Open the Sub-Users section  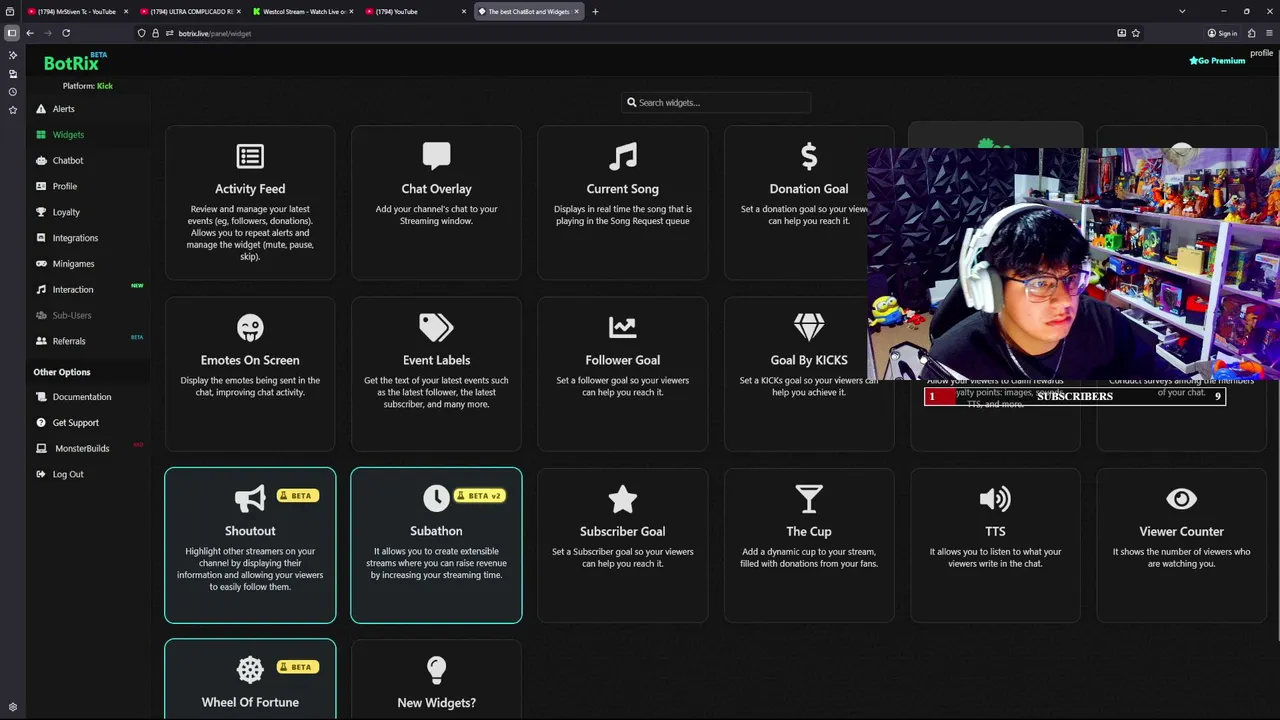[x=71, y=315]
